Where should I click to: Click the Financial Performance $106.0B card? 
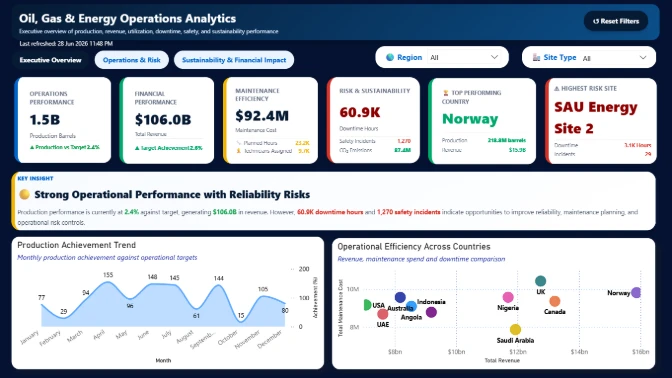[167, 120]
